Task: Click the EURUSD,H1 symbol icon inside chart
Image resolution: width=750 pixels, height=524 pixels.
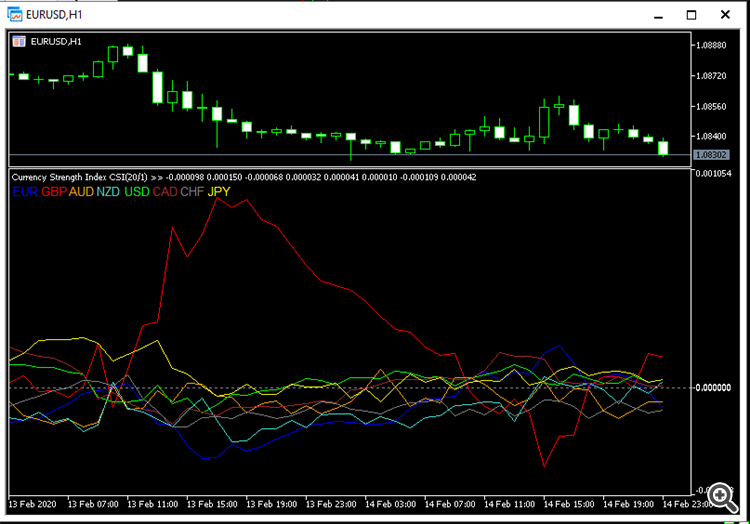Action: click(19, 41)
